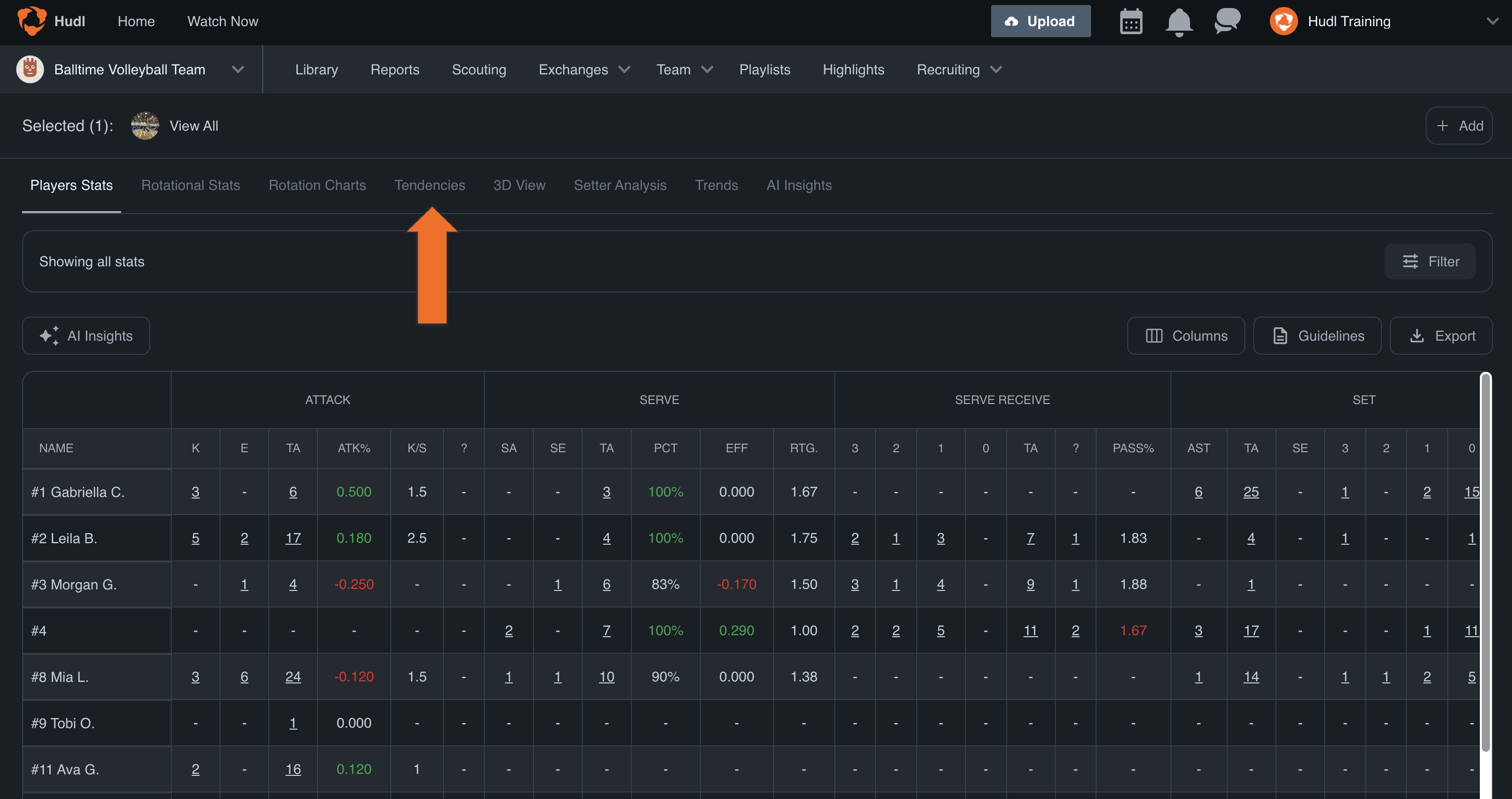Open the Guidelines document
The width and height of the screenshot is (1512, 799).
point(1317,336)
